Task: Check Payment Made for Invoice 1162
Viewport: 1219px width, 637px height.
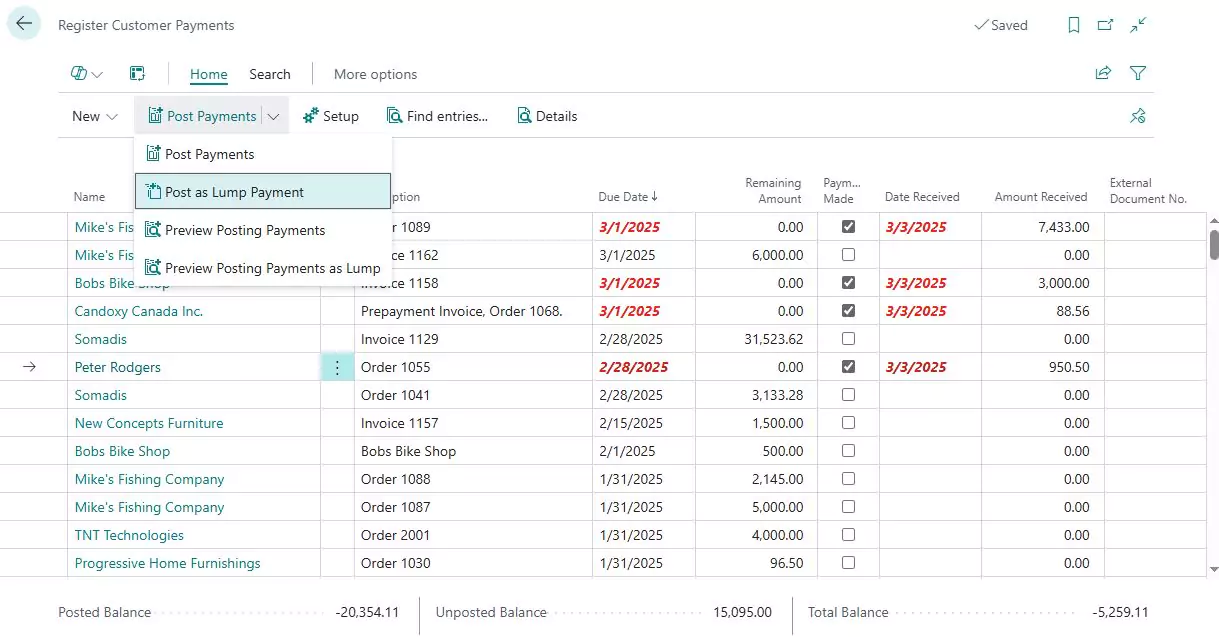Action: tap(848, 254)
